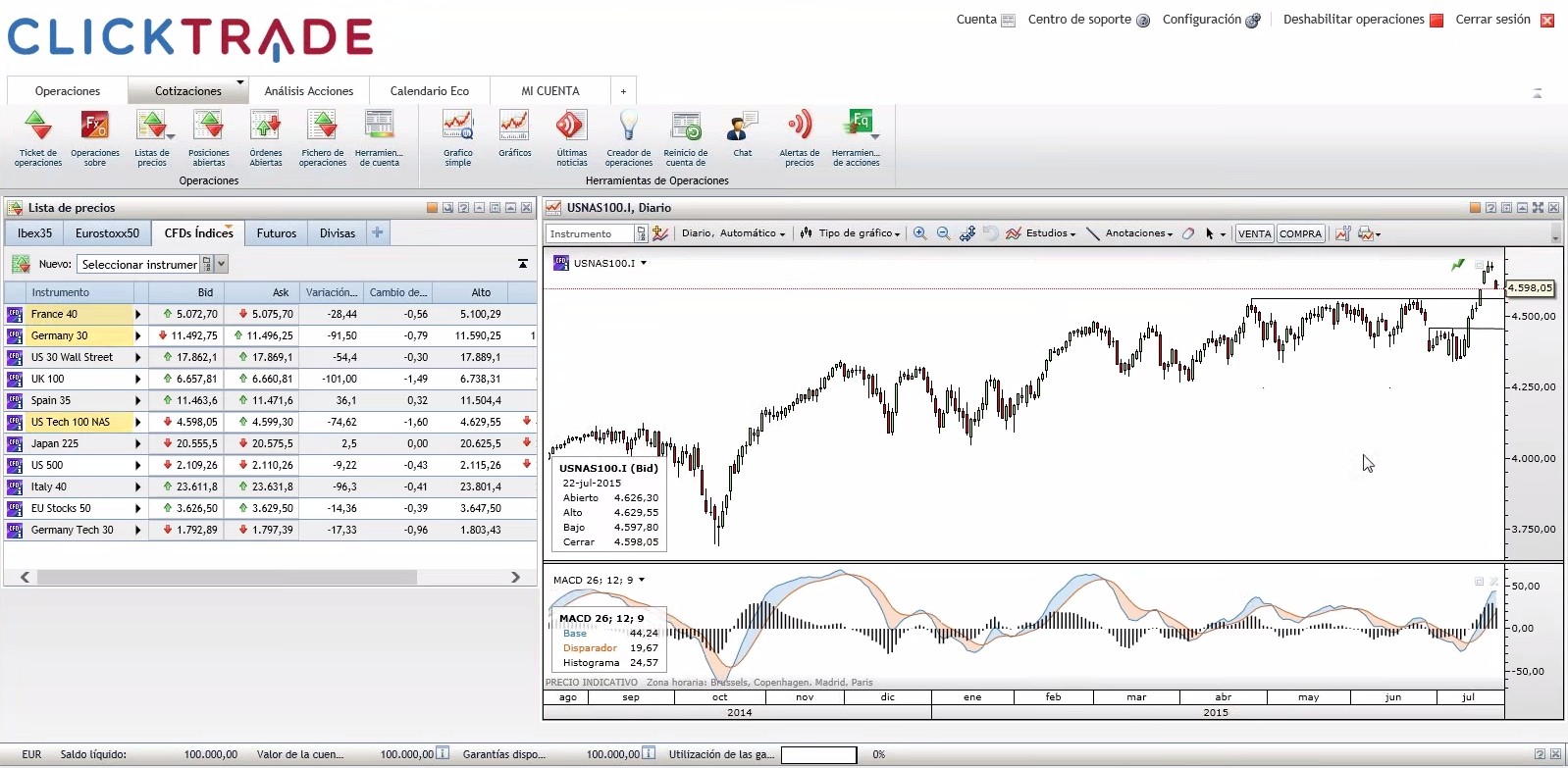
Task: Select Divisas price list tab
Action: tap(337, 233)
